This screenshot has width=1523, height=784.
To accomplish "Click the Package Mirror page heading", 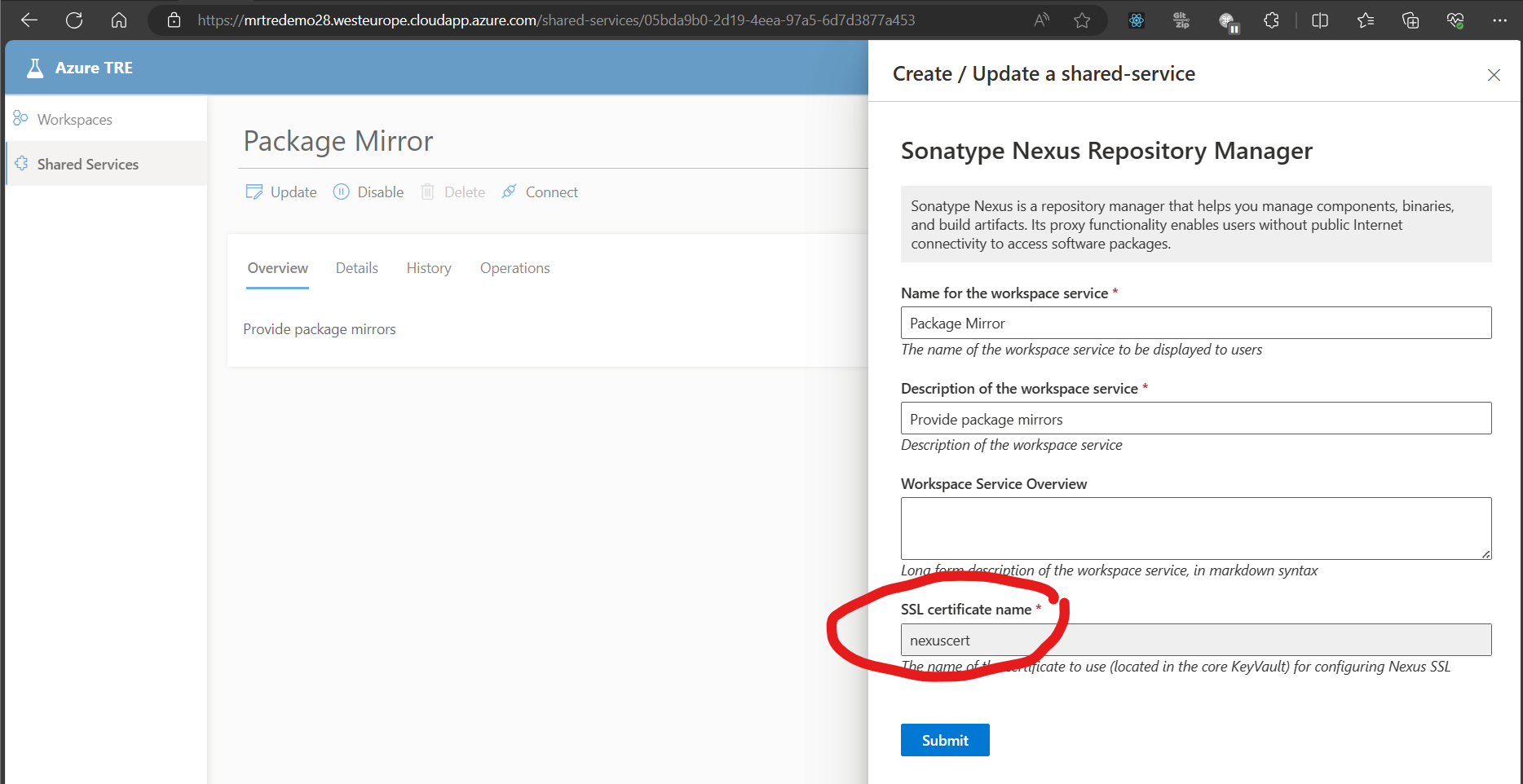I will point(338,141).
